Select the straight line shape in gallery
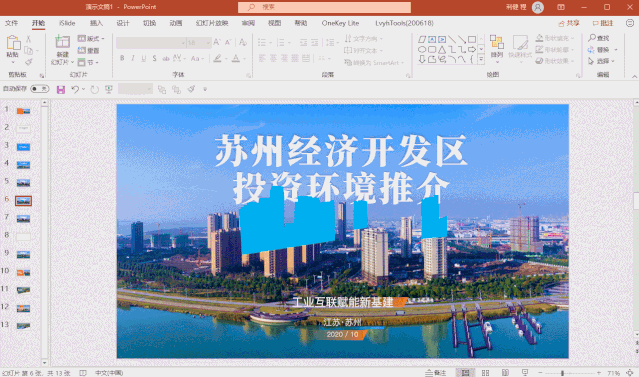This screenshot has width=639, height=377. (x=452, y=40)
